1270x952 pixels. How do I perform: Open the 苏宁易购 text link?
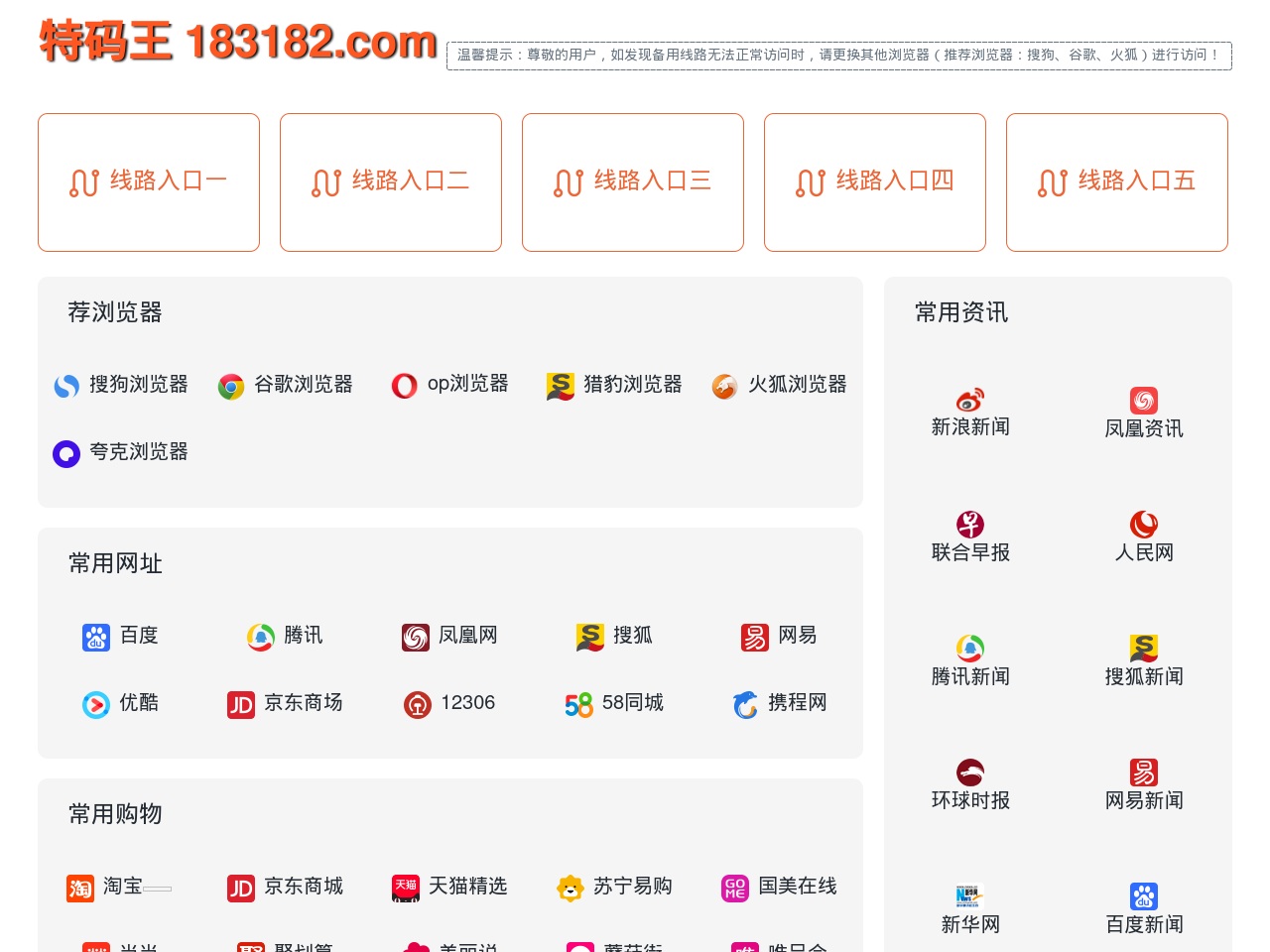(x=633, y=886)
